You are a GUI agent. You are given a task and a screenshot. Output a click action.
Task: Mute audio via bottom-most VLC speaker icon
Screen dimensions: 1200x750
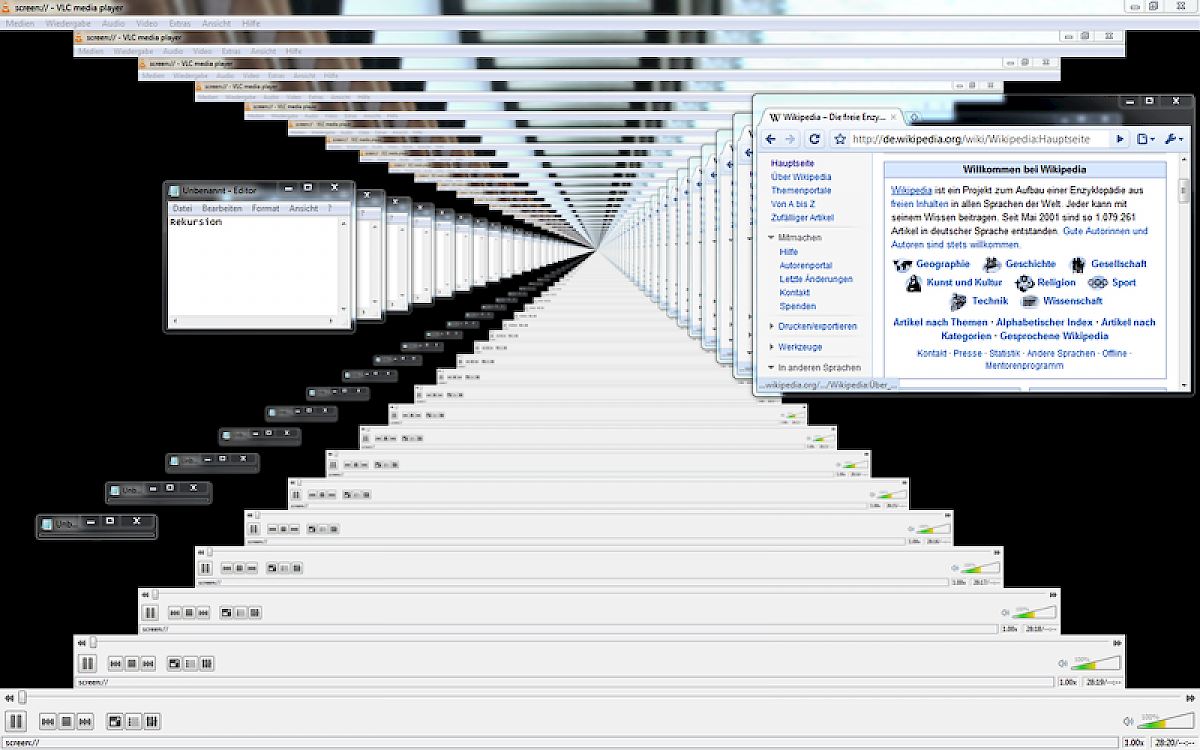(x=1128, y=721)
